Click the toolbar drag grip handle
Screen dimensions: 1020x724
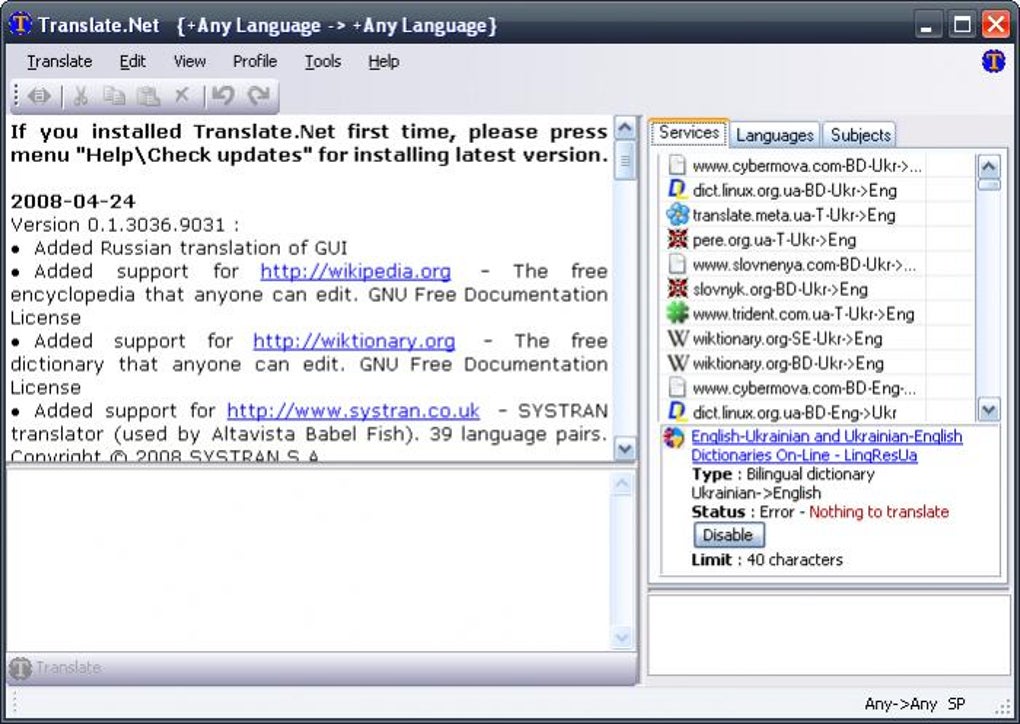pyautogui.click(x=16, y=96)
